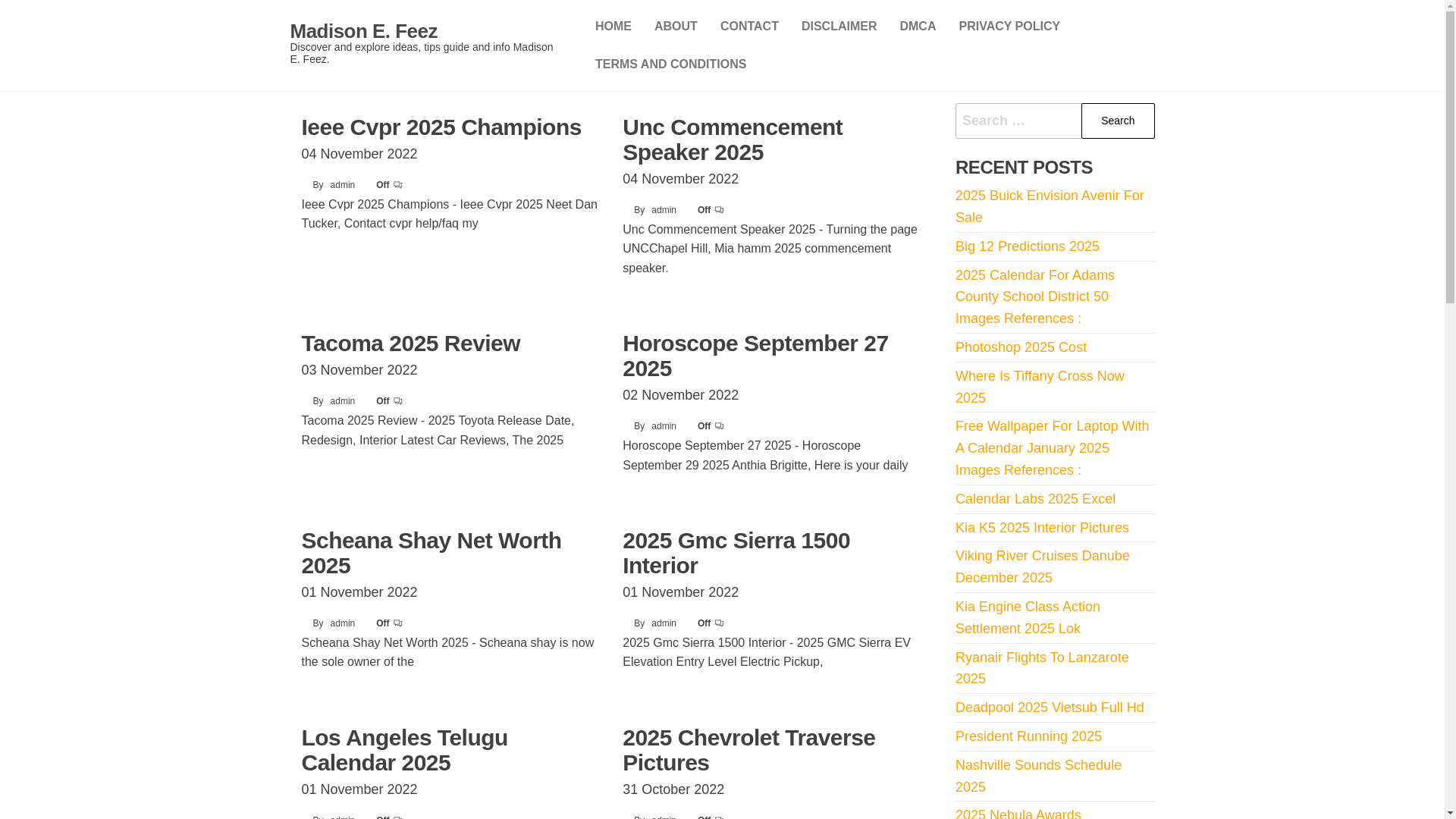The width and height of the screenshot is (1456, 819).
Task: Open Tacoma 2025 Review post title
Action: pos(411,344)
